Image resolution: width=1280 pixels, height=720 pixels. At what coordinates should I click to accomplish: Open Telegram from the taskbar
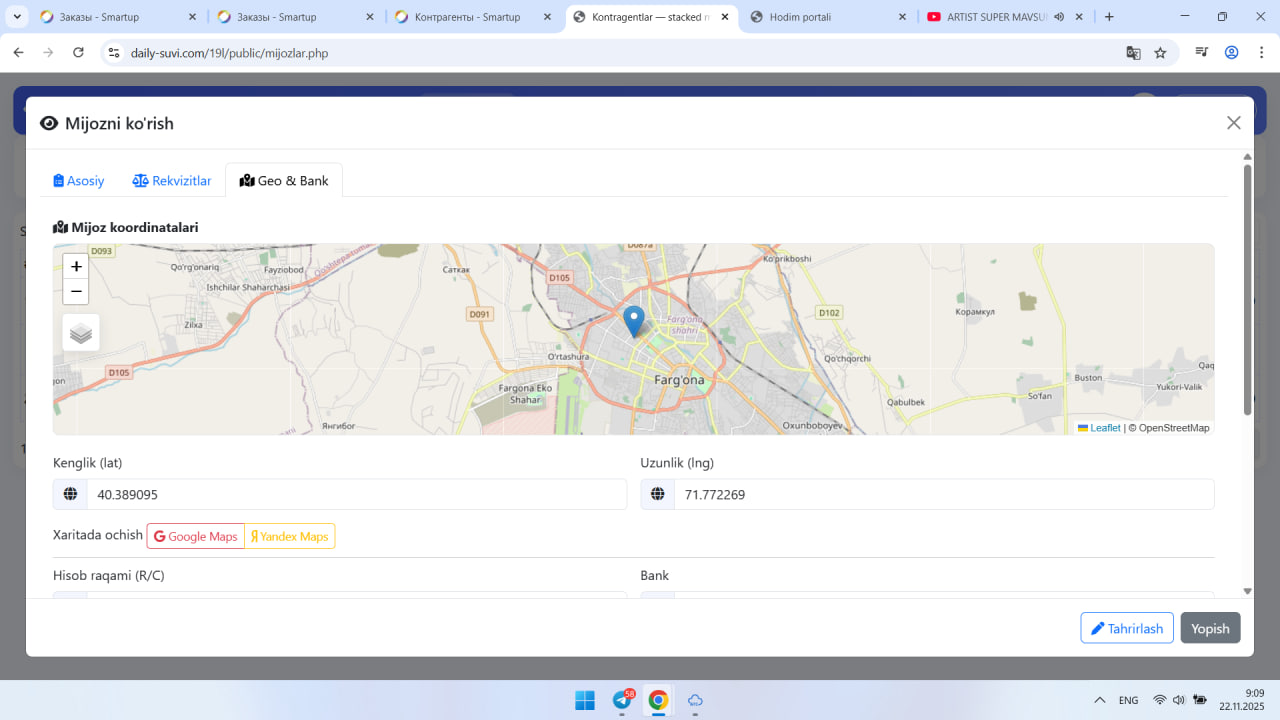pyautogui.click(x=622, y=700)
